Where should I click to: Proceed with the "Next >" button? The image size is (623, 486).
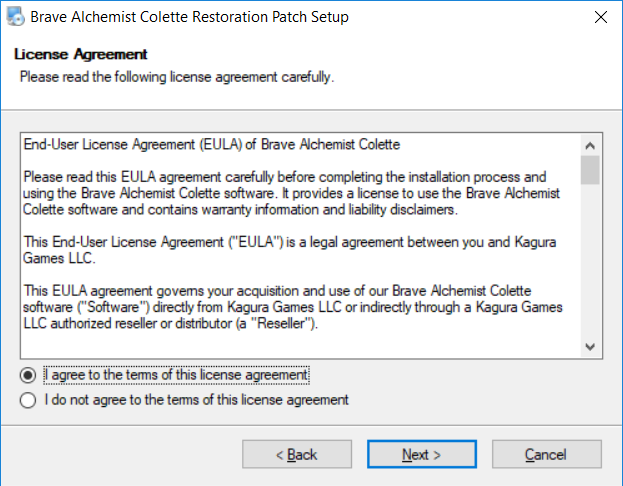pyautogui.click(x=422, y=455)
